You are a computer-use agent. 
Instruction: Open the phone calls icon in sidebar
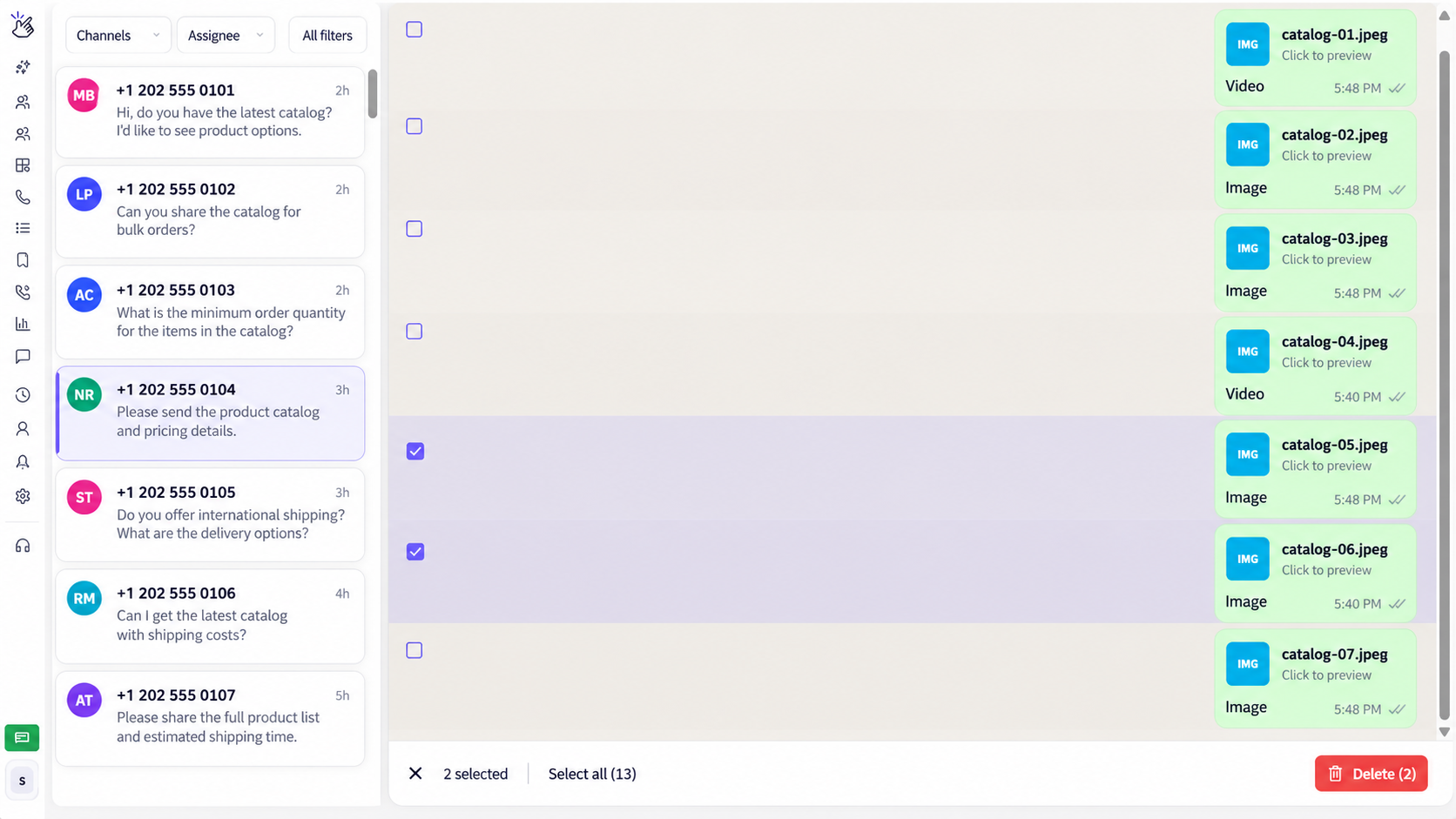[x=23, y=198]
